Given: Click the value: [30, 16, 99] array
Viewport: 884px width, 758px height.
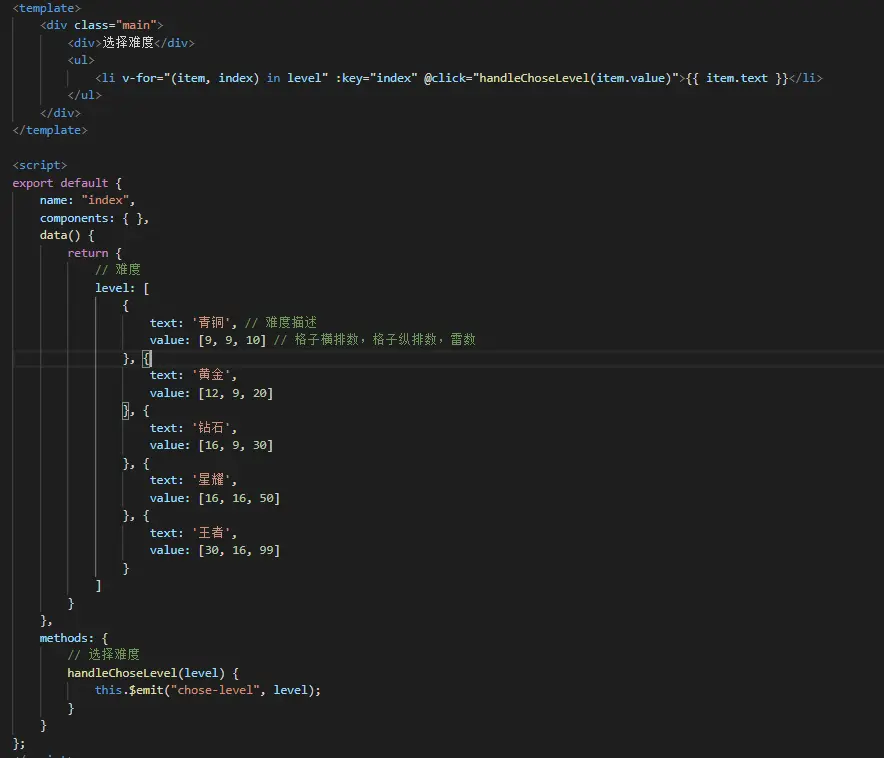Looking at the screenshot, I should tap(214, 550).
